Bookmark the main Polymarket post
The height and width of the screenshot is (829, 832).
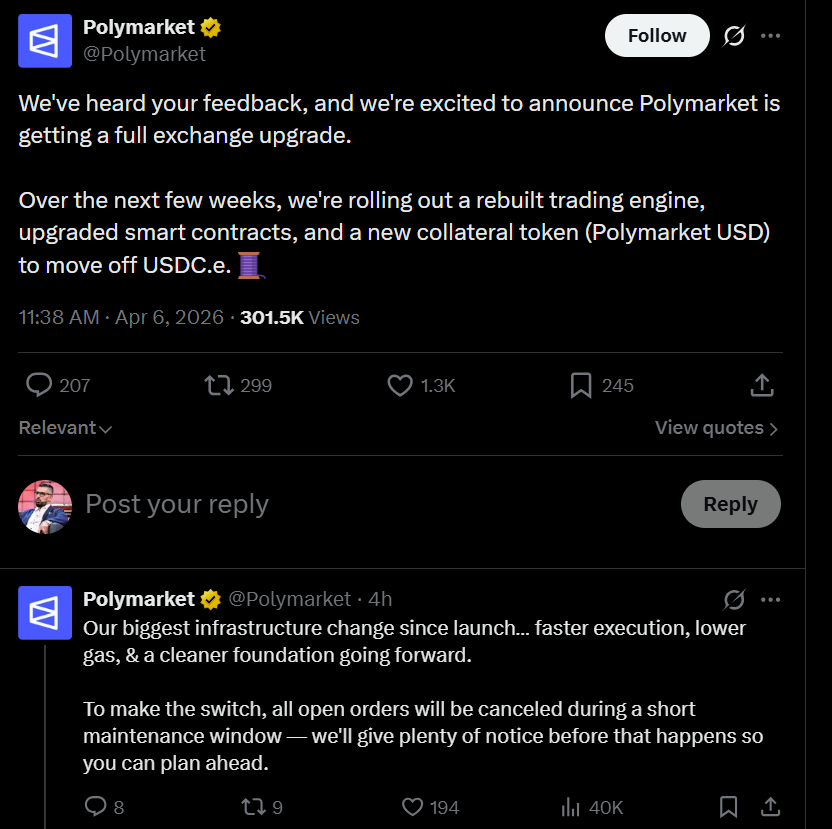(x=581, y=385)
